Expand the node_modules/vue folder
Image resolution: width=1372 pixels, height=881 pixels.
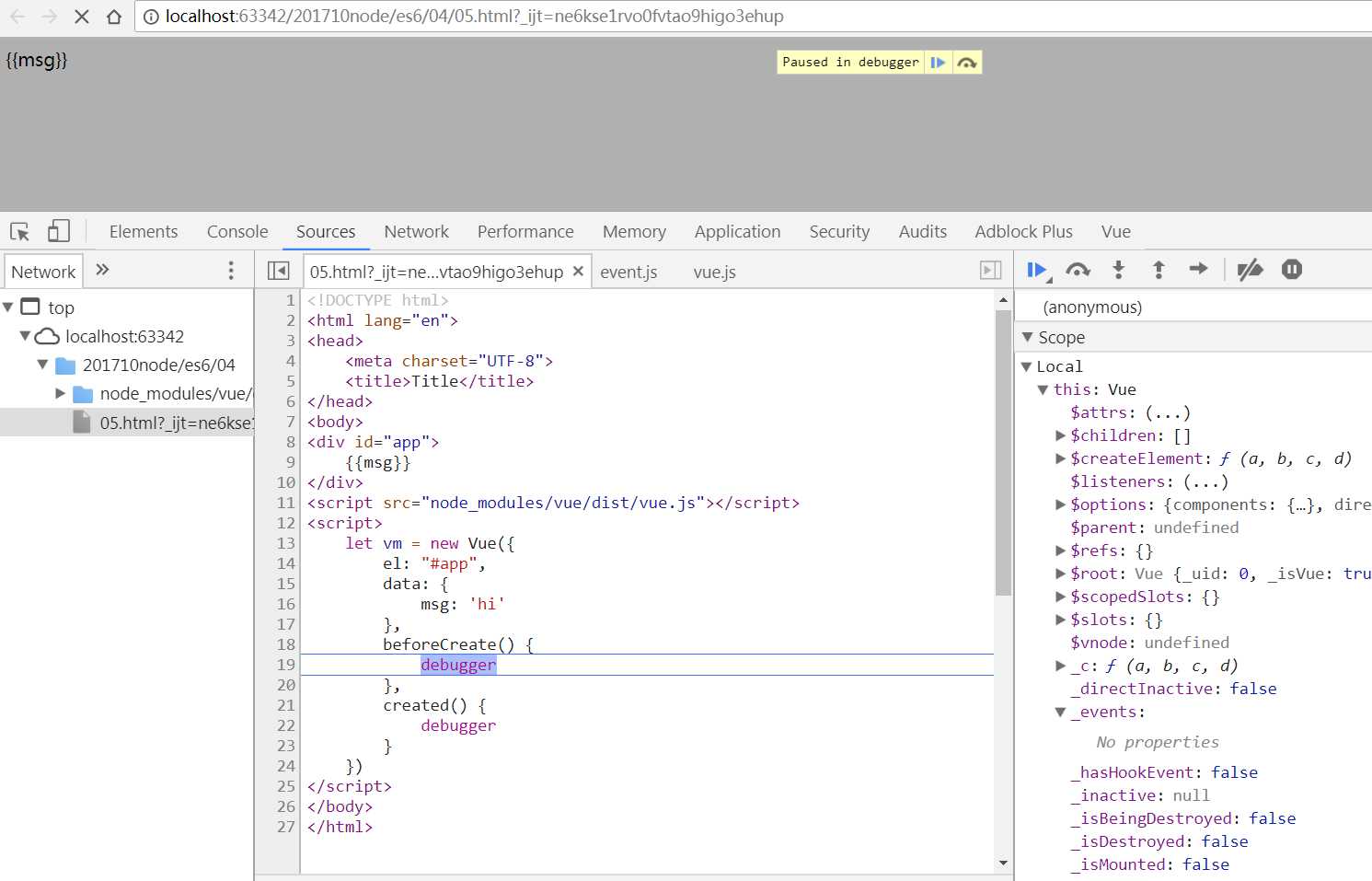click(60, 393)
